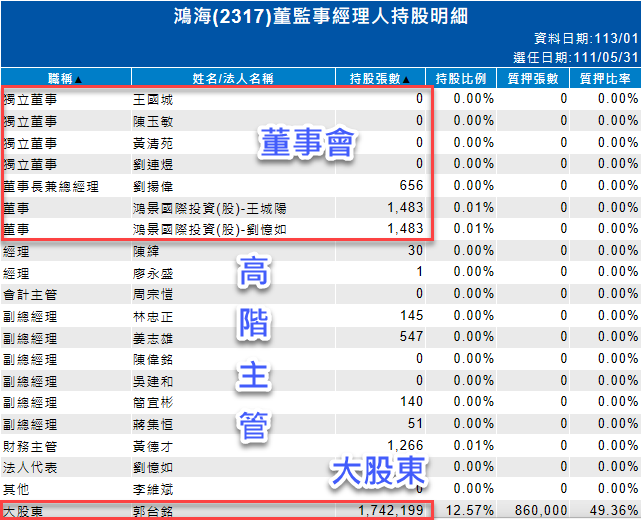
Task: Click the 姓名/法人名稱 column header
Action: 233,78
